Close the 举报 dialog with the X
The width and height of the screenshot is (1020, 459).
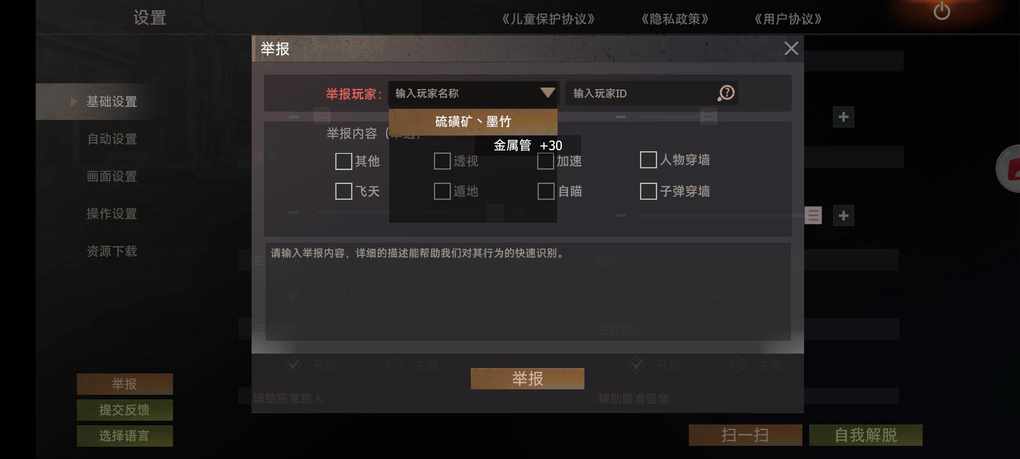coord(791,49)
